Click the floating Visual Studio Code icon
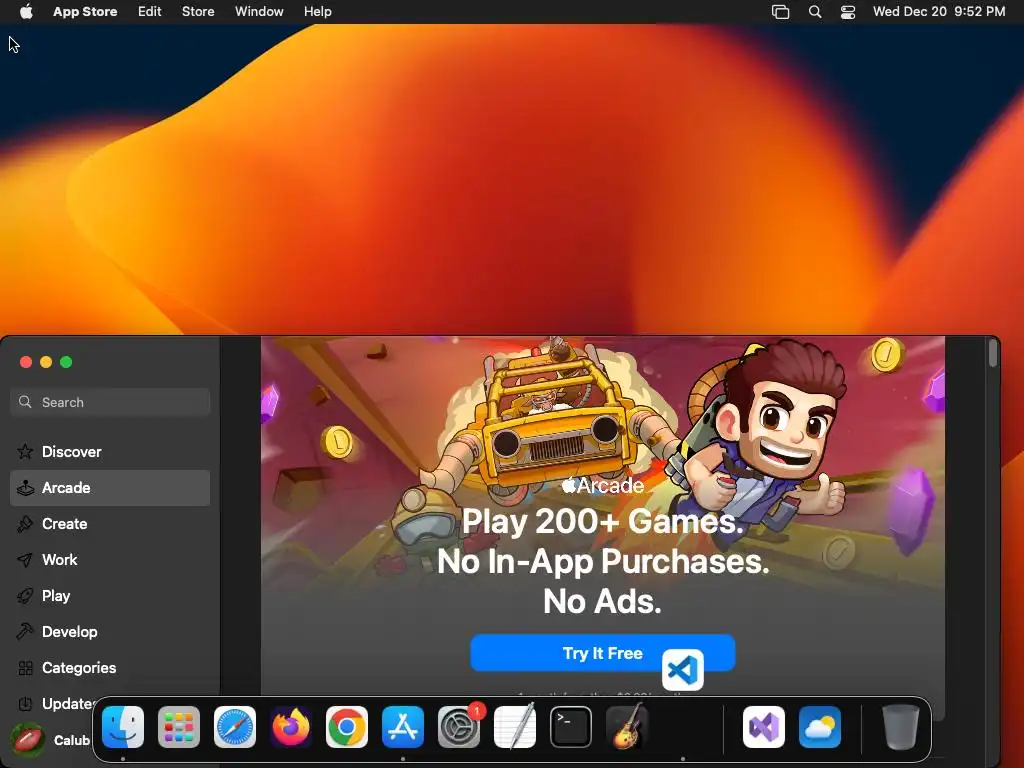This screenshot has width=1024, height=768. [x=683, y=670]
